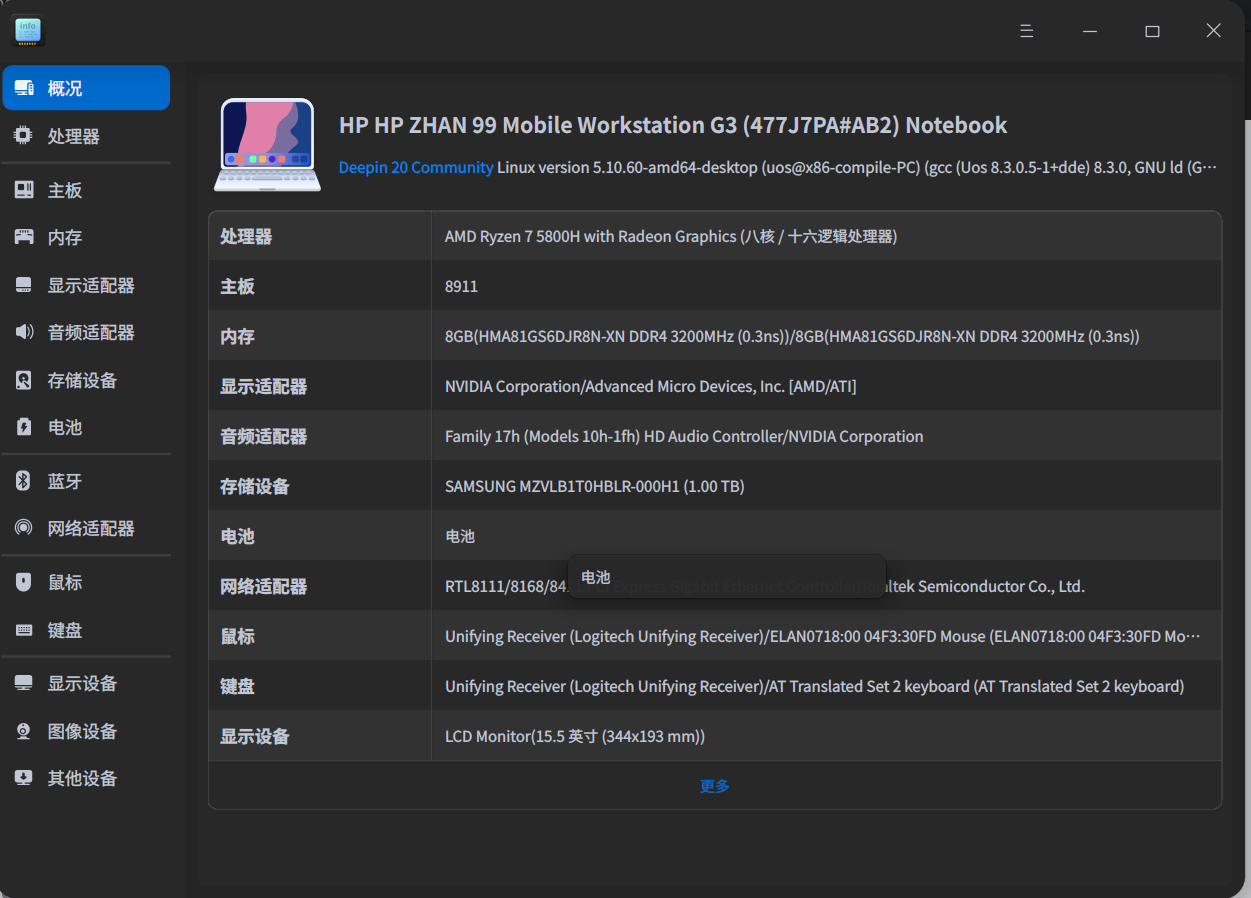This screenshot has height=898, width=1251.
Task: Click the 内存 label cell in the table
Action: tap(320, 336)
